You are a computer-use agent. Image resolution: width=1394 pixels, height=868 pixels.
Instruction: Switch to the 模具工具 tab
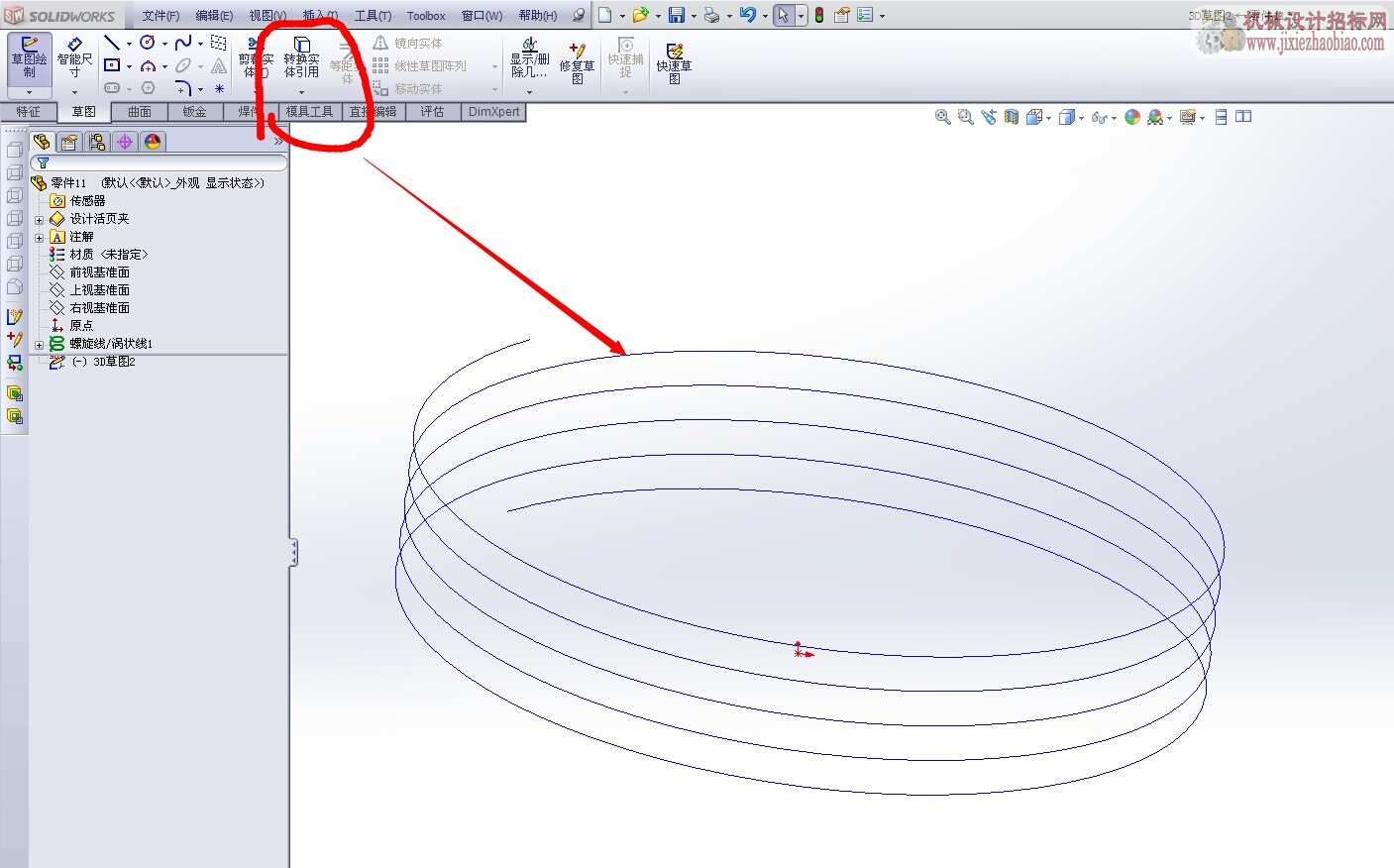(x=310, y=112)
